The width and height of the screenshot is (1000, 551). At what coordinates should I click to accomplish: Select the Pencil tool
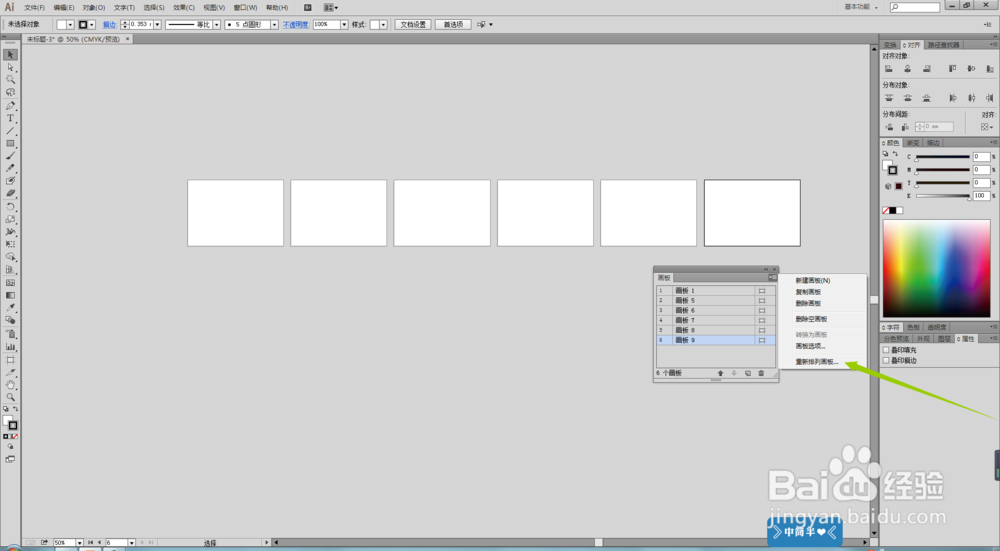pyautogui.click(x=10, y=168)
